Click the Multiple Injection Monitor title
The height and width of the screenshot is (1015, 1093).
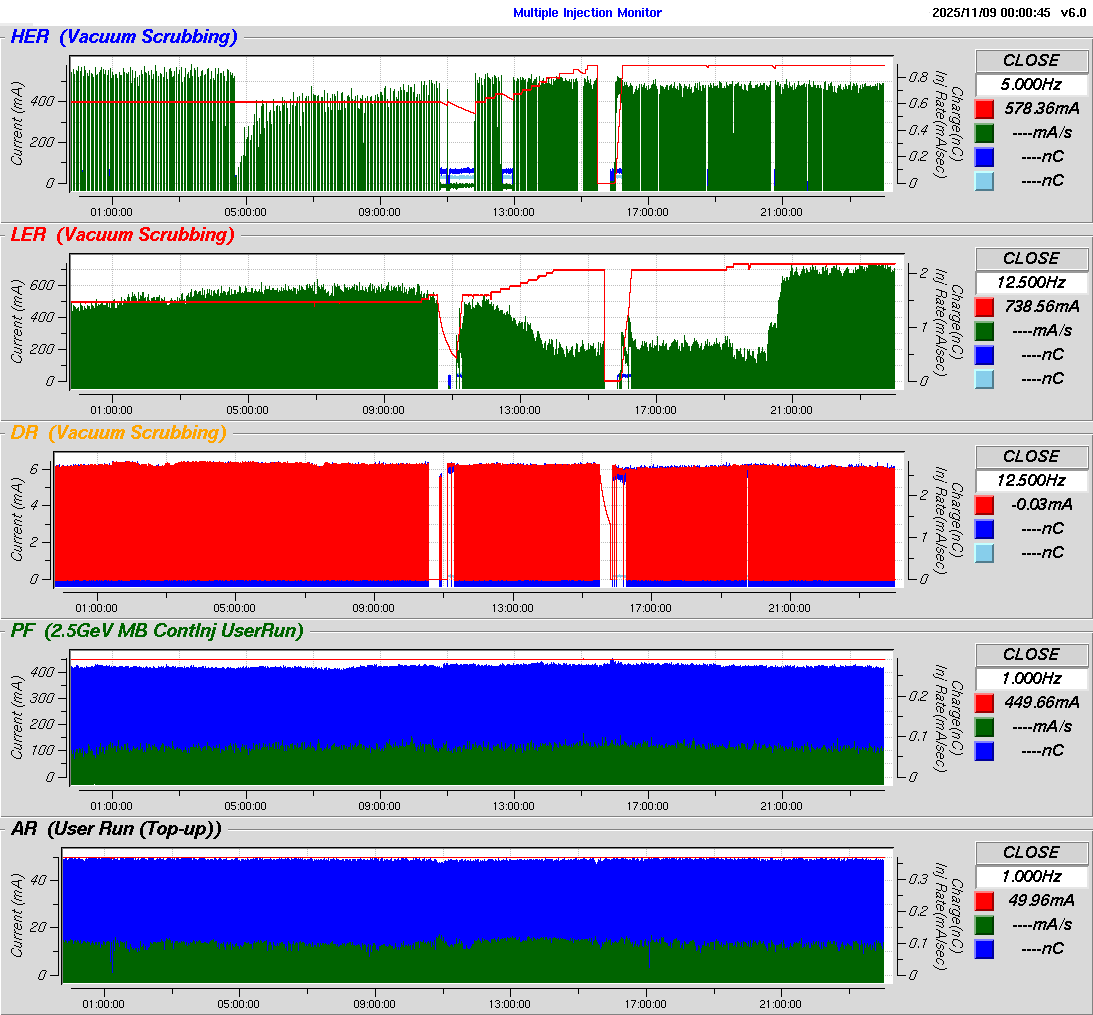587,13
